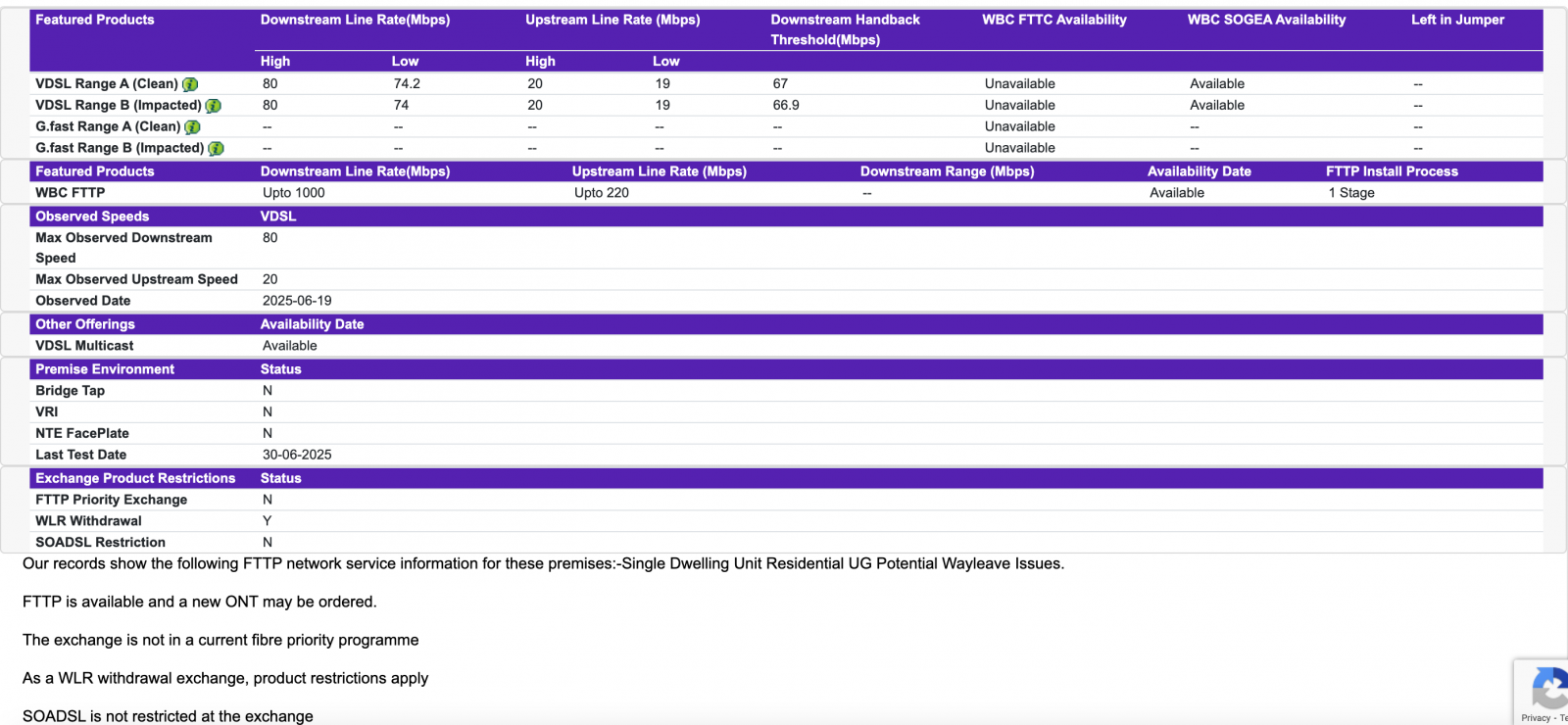Select the Upto 220 upstream rate
Viewport: 1568px width, 725px height.
coord(602,193)
